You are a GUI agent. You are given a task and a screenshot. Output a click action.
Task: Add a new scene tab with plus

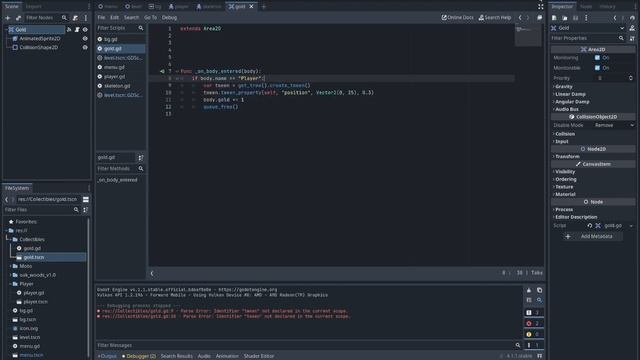[x=263, y=7]
